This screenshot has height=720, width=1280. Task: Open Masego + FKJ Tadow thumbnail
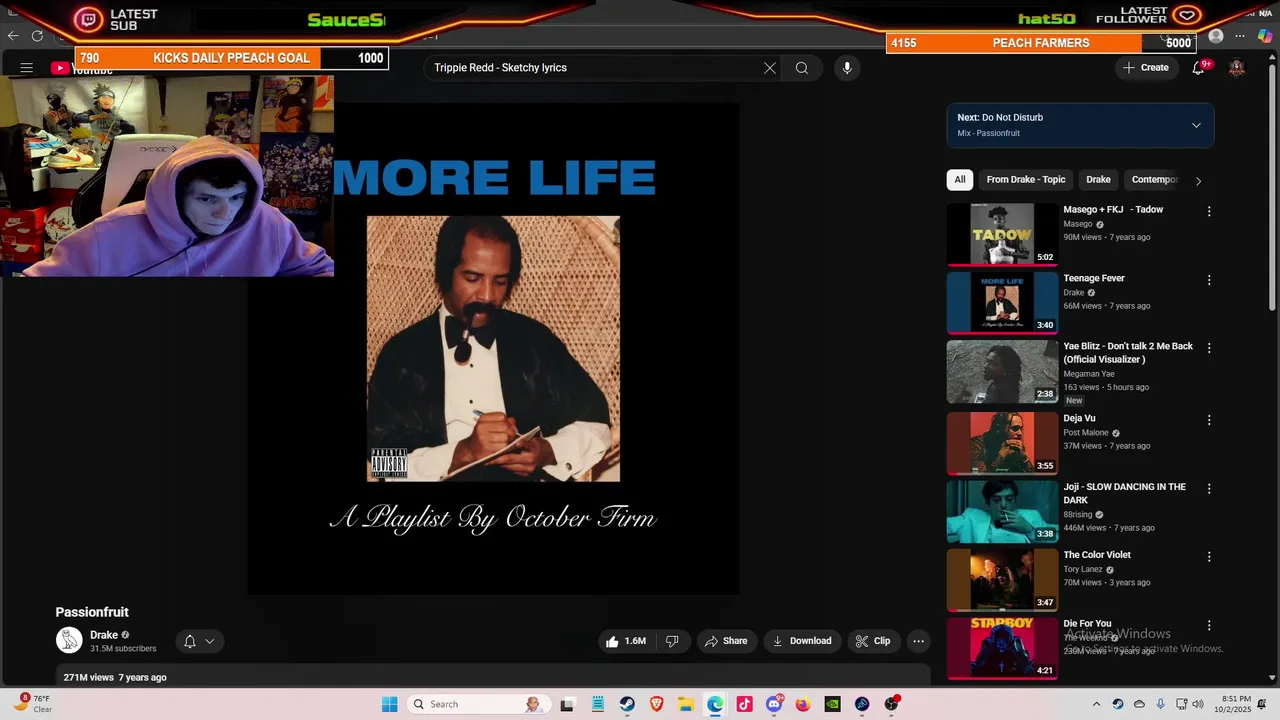(x=1002, y=235)
